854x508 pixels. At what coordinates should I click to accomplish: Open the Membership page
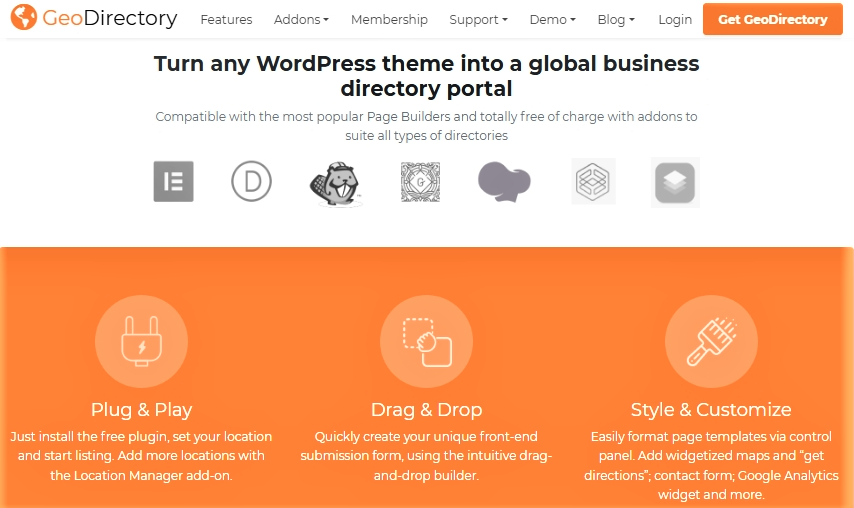point(389,20)
